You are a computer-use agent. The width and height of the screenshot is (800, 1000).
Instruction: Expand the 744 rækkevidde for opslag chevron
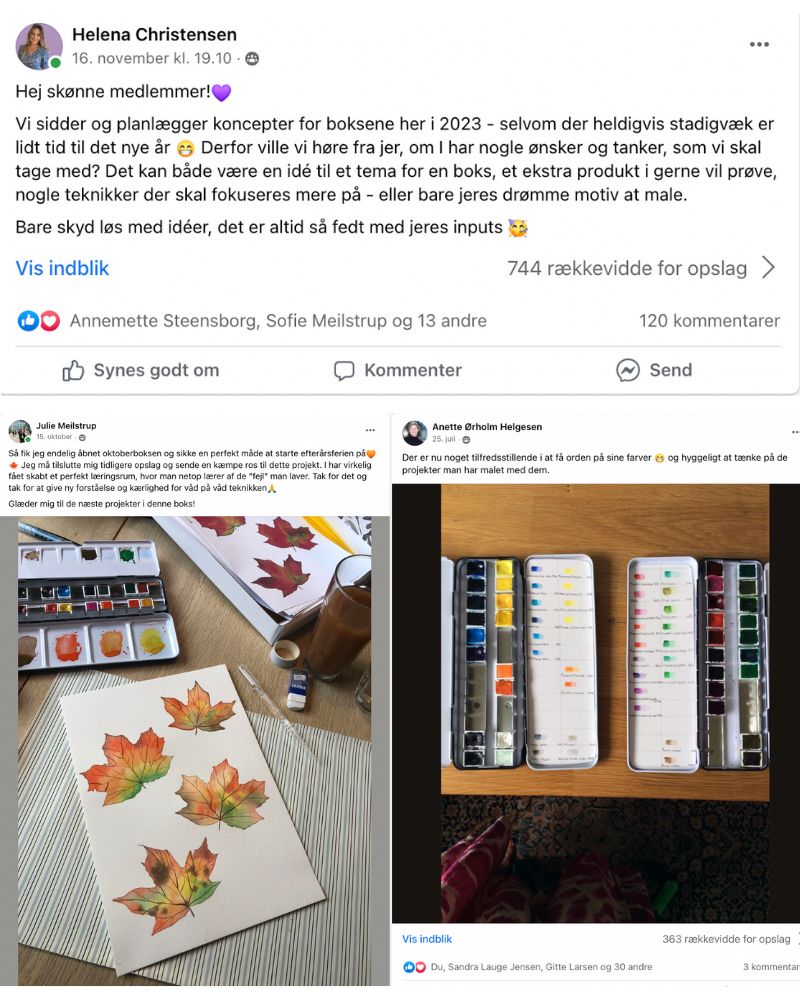pos(769,268)
